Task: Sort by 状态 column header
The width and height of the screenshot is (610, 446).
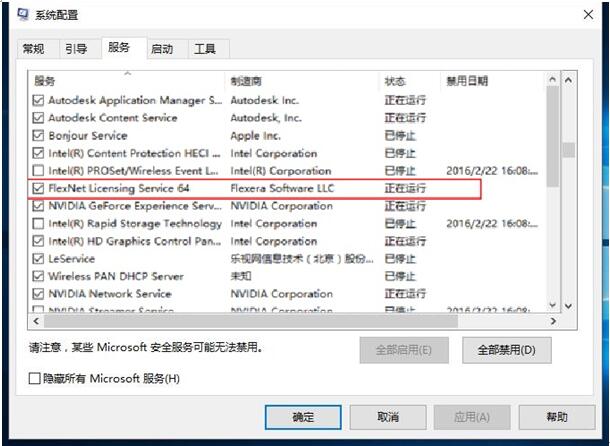Action: tap(409, 81)
